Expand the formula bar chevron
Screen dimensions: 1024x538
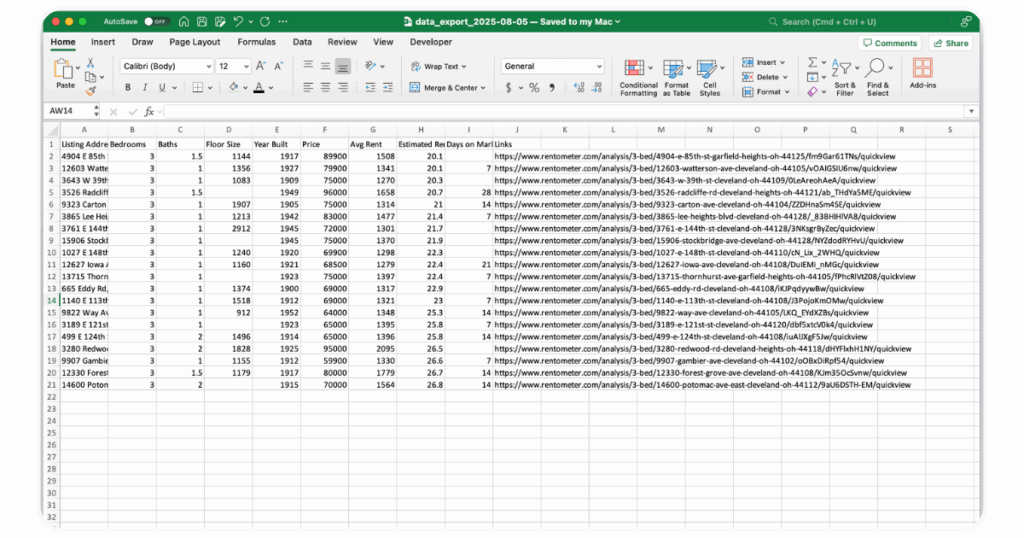tap(971, 111)
